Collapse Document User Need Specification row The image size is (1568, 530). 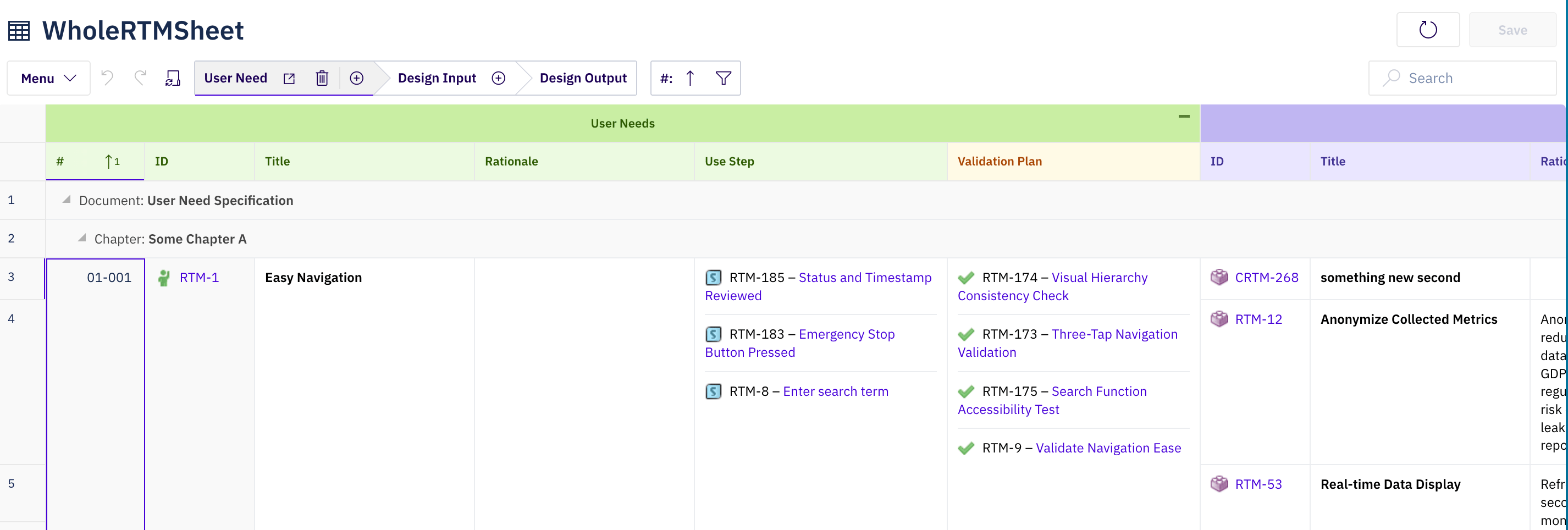(67, 200)
